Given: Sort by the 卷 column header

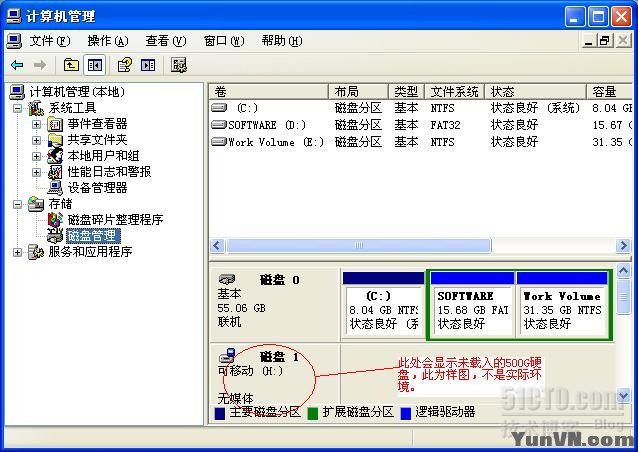Looking at the screenshot, I should click(269, 92).
